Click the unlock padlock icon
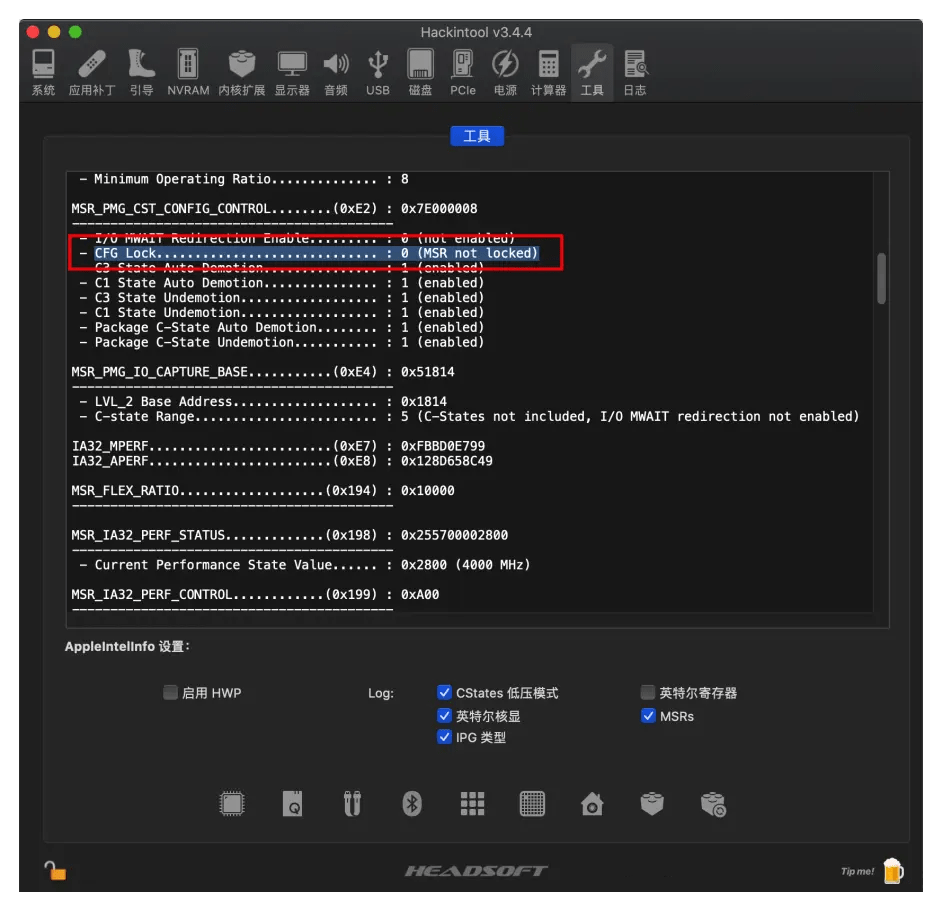The width and height of the screenshot is (942, 916). tap(55, 870)
